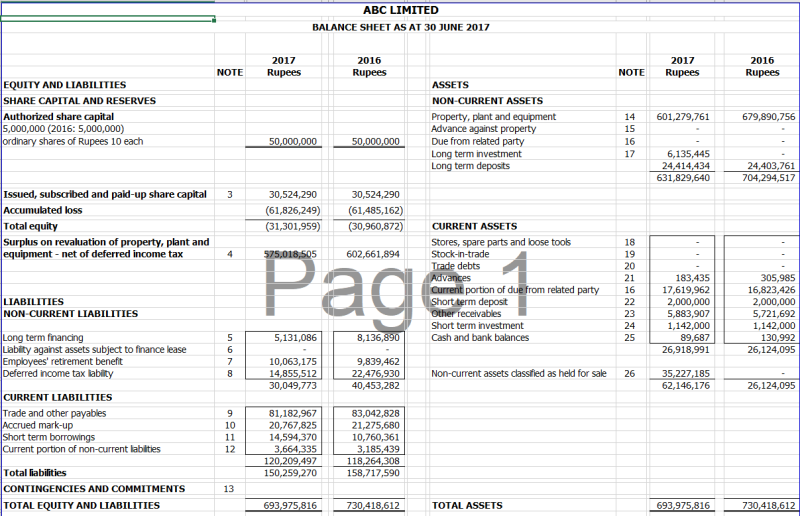Select the CURRENT ASSETS heading
800x516 pixels.
tap(474, 226)
